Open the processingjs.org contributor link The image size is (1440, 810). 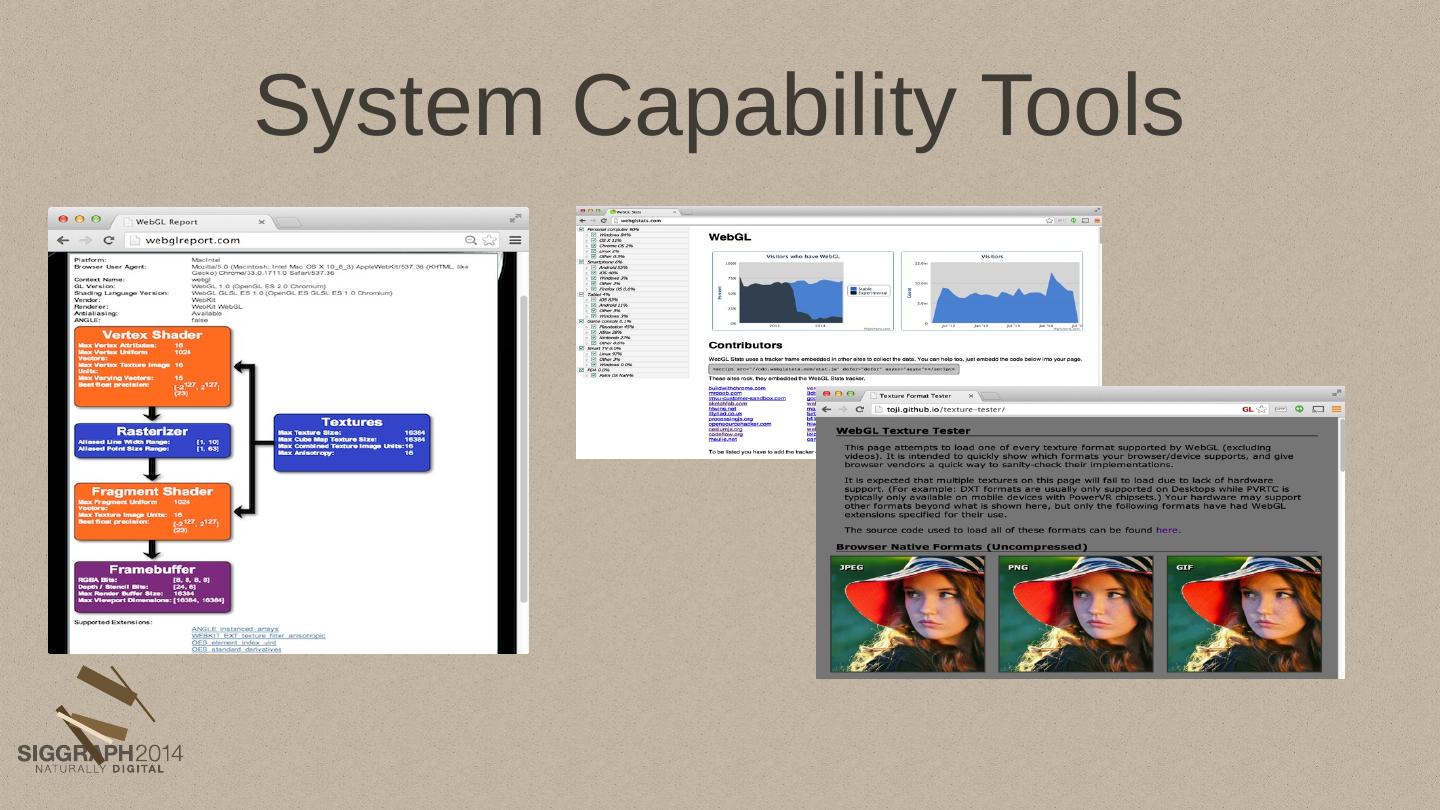(731, 419)
